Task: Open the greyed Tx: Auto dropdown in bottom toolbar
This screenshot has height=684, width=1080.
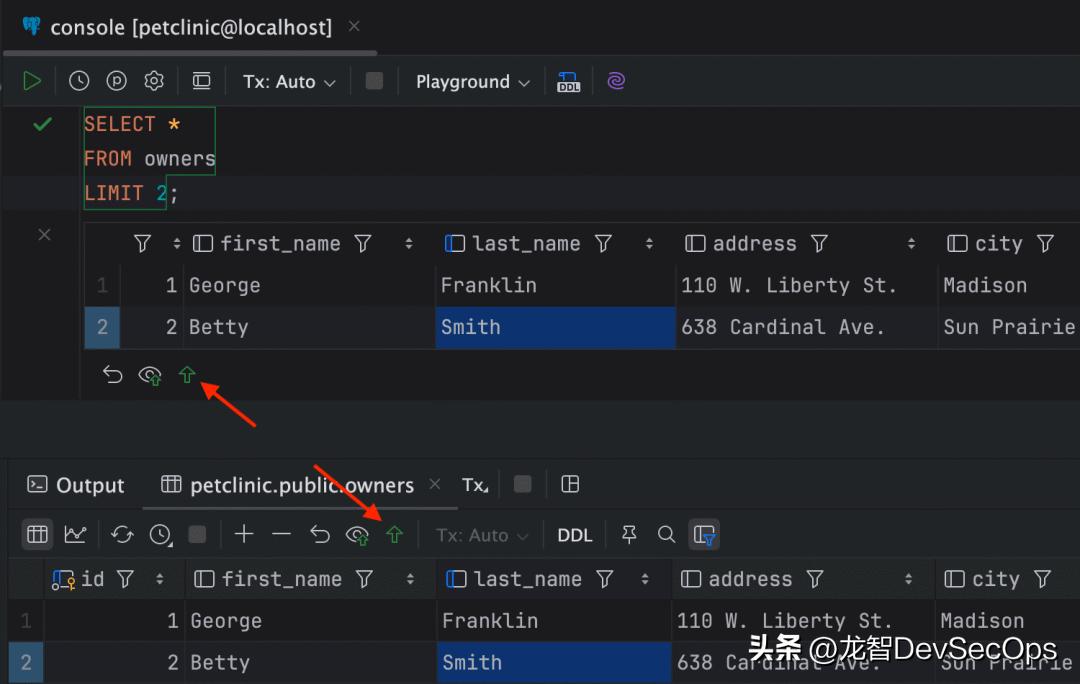Action: tap(482, 535)
